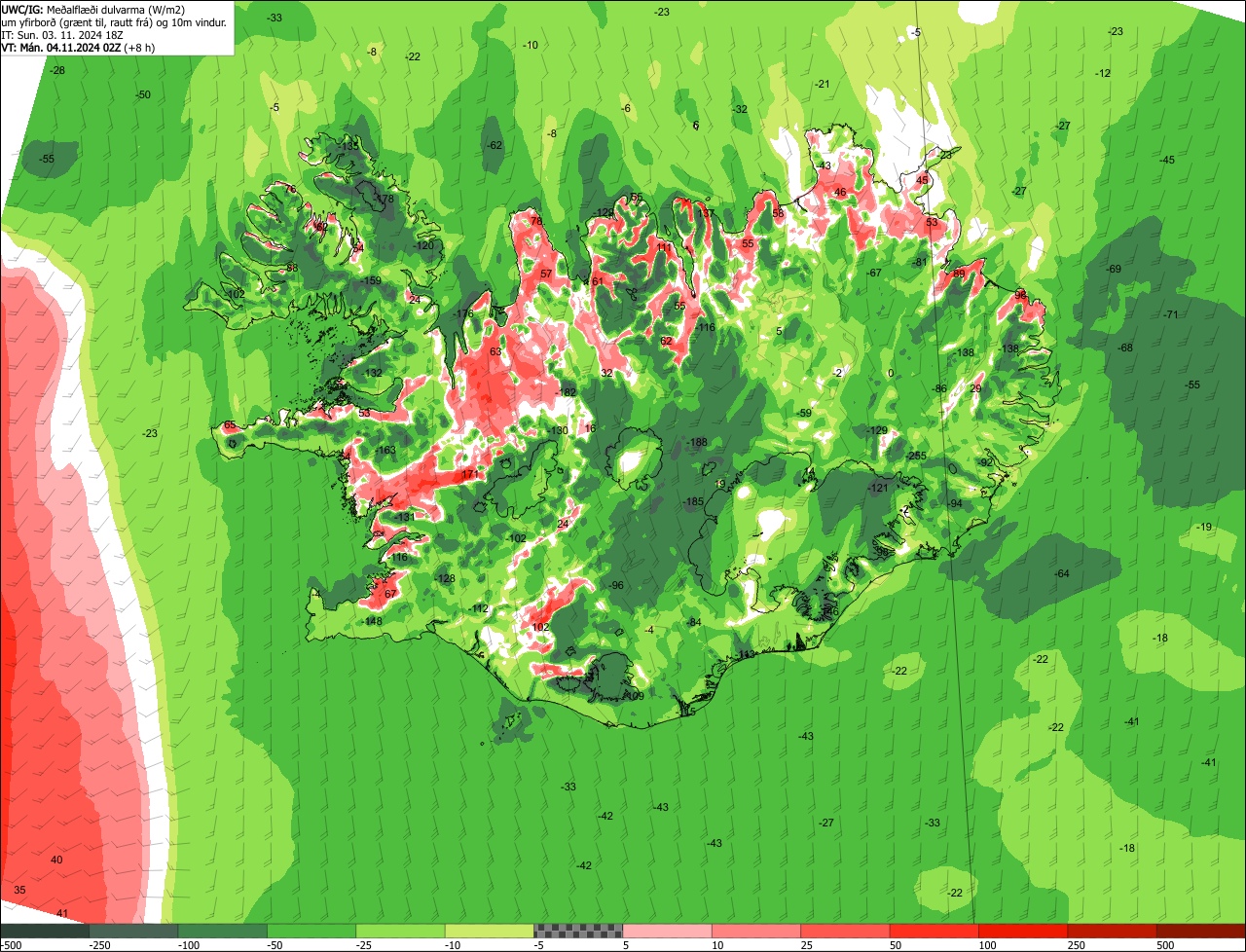Click the -69 value over the eastern sea
Viewport: 1246px width, 952px height.
[1114, 269]
